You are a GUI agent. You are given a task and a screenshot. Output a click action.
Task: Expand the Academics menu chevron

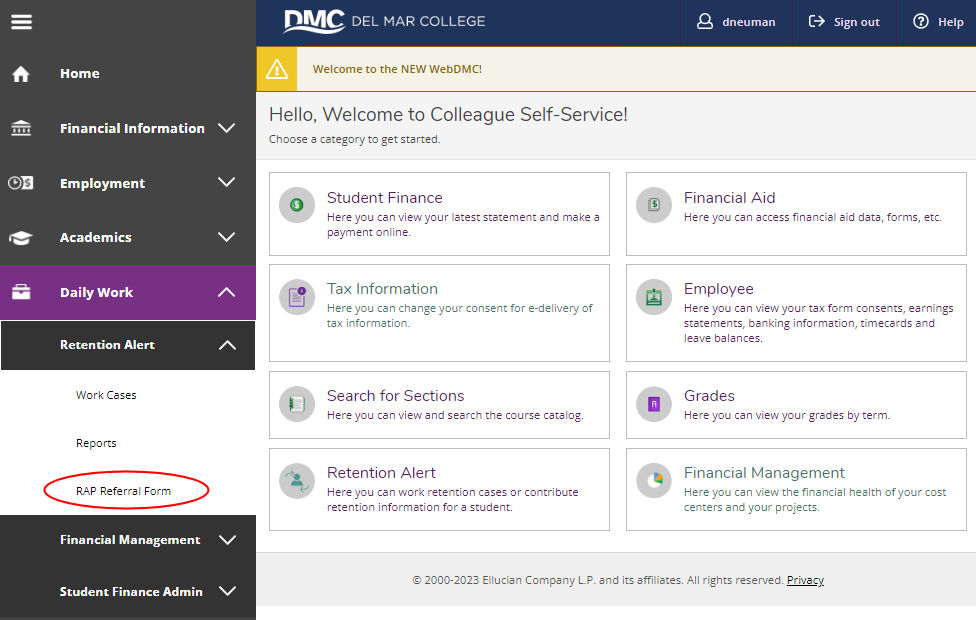pyautogui.click(x=227, y=237)
